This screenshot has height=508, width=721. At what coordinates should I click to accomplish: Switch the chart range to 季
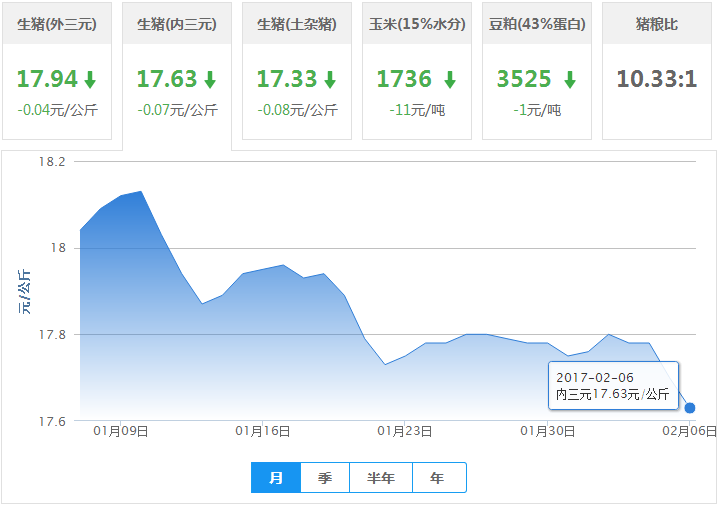coord(325,478)
